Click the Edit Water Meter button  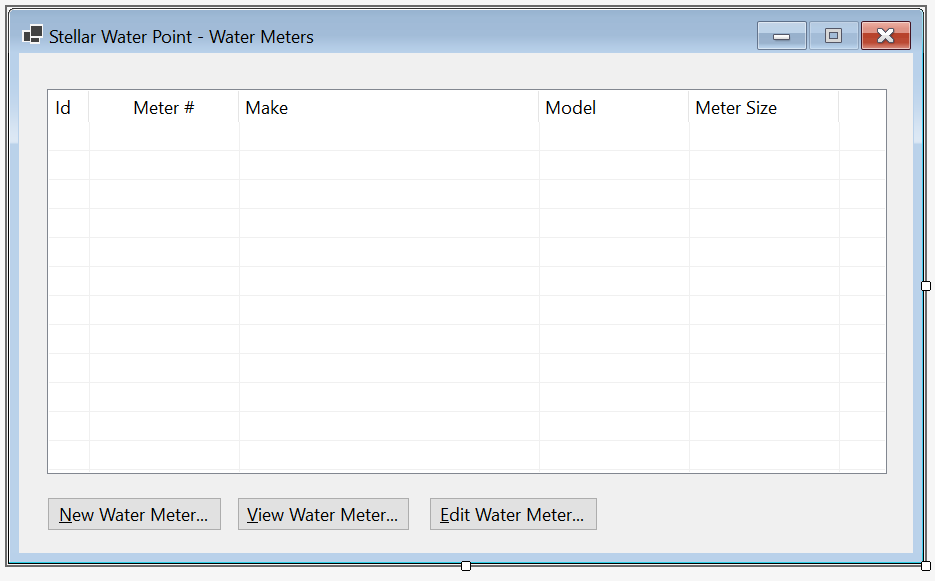coord(513,514)
